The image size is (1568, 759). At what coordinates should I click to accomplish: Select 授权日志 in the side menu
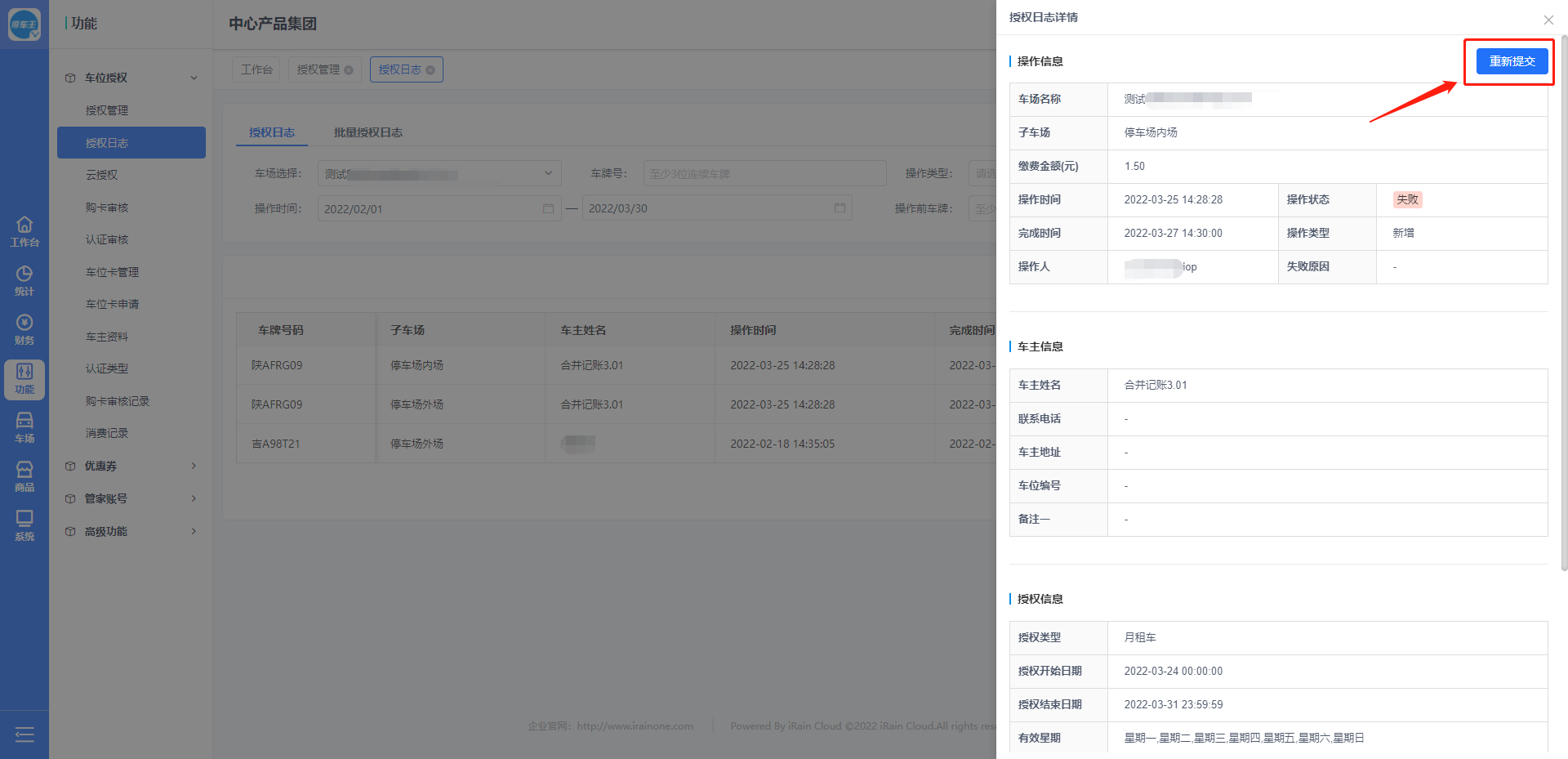tap(131, 143)
